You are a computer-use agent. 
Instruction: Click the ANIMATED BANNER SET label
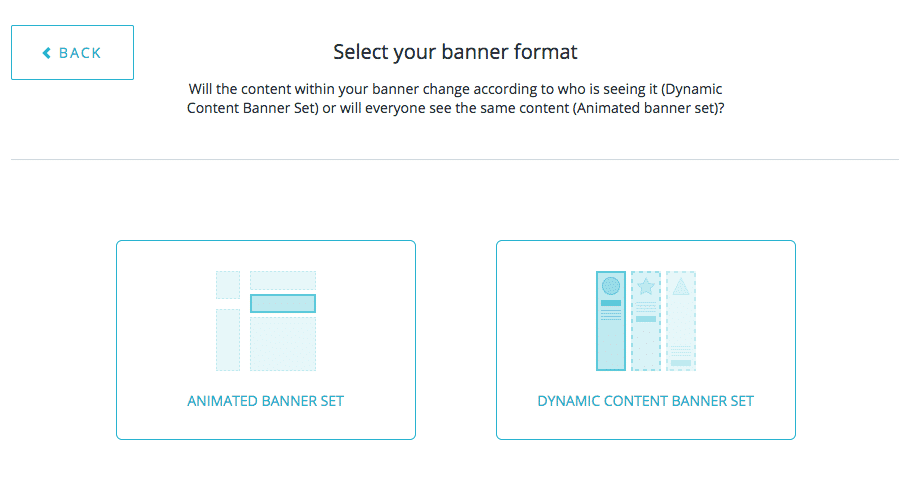265,401
